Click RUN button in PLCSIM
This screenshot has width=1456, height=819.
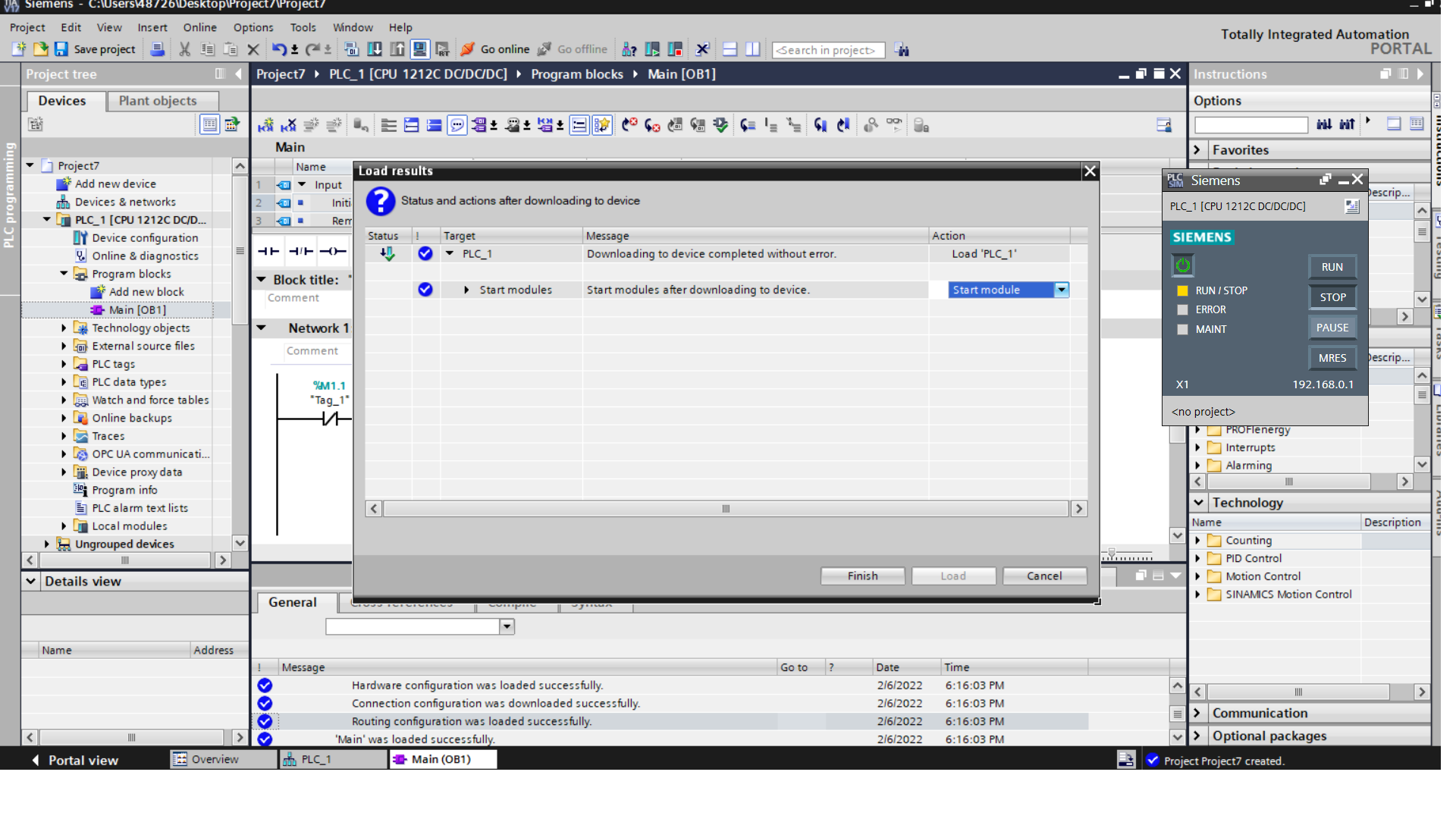pyautogui.click(x=1332, y=267)
